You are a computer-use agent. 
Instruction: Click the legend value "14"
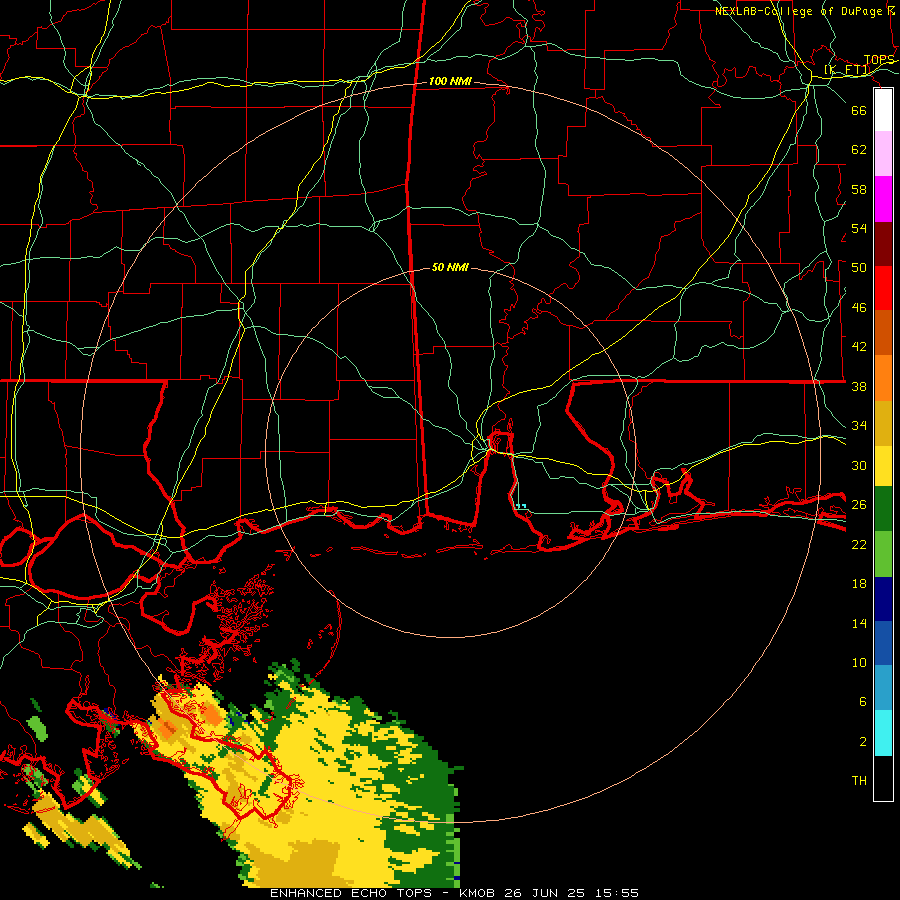[x=859, y=624]
